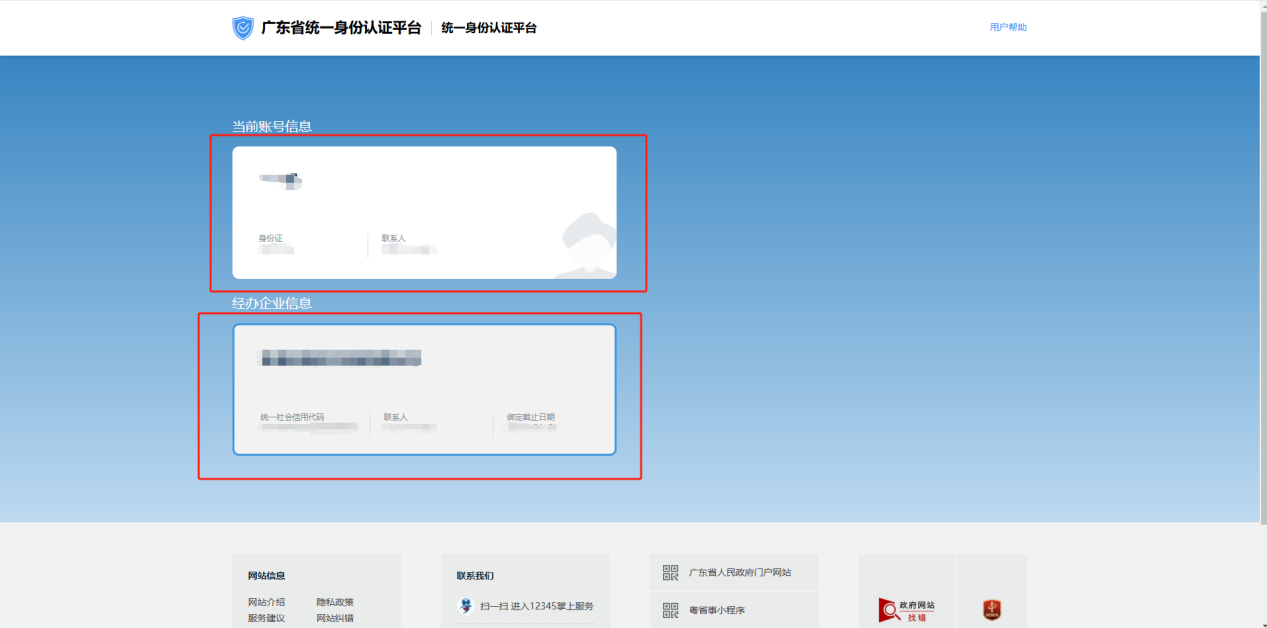Click the 网站纠错 footer link
1267x628 pixels.
(x=335, y=618)
